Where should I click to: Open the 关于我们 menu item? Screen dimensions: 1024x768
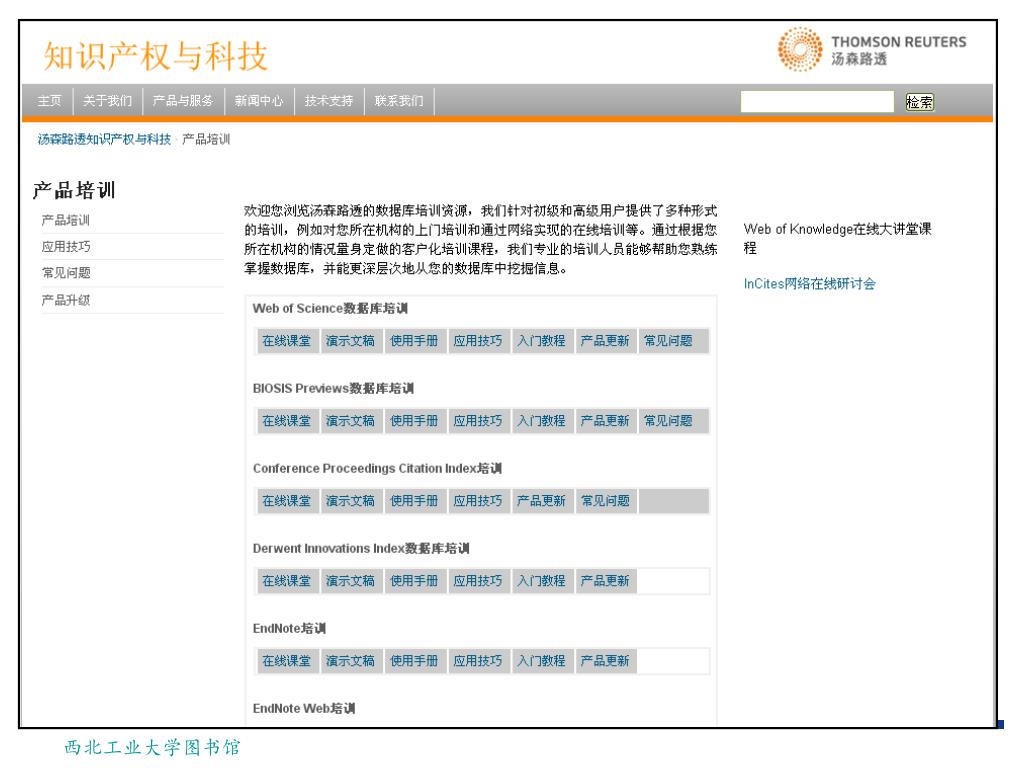108,101
